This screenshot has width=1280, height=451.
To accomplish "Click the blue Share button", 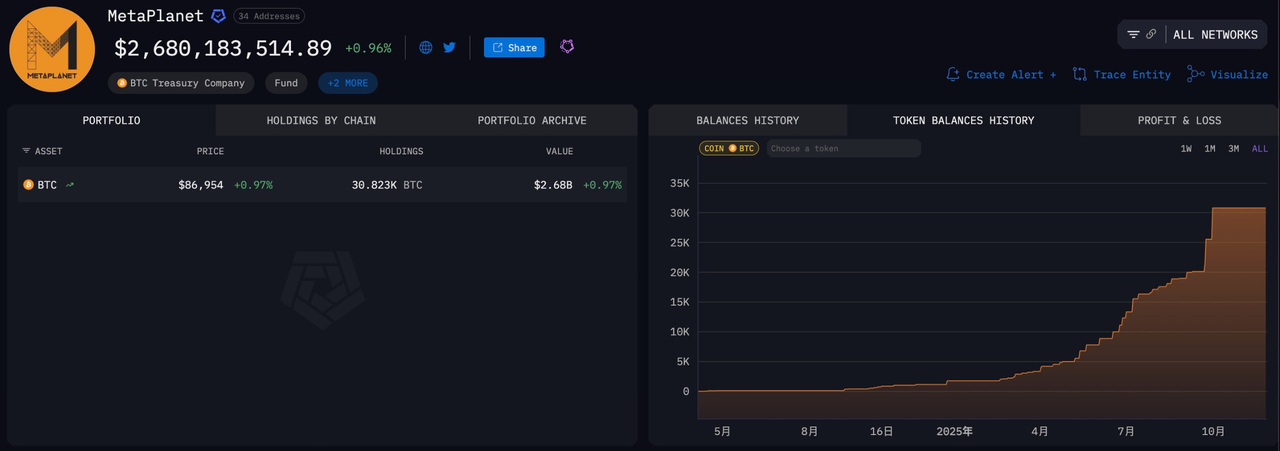I will (514, 47).
